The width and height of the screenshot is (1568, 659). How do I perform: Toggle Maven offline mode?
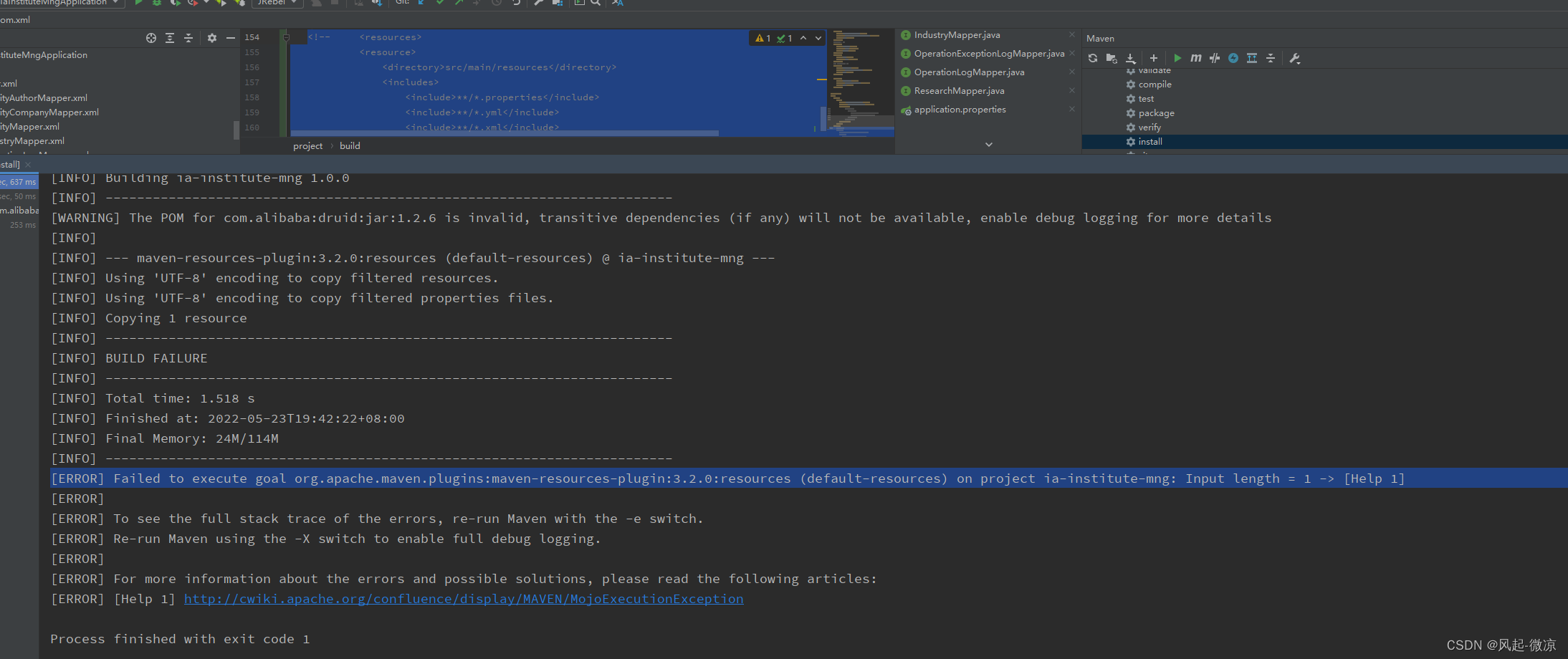click(1215, 58)
